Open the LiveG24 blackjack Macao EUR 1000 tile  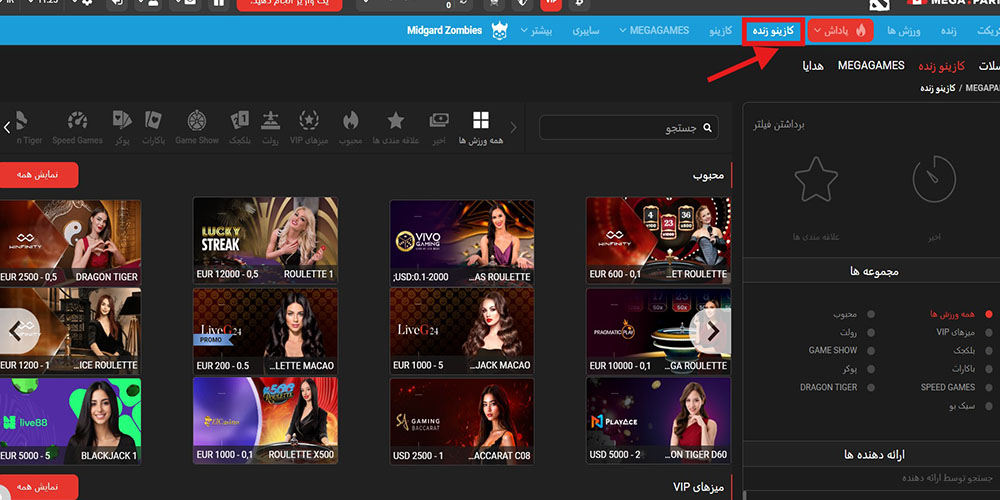[462, 331]
